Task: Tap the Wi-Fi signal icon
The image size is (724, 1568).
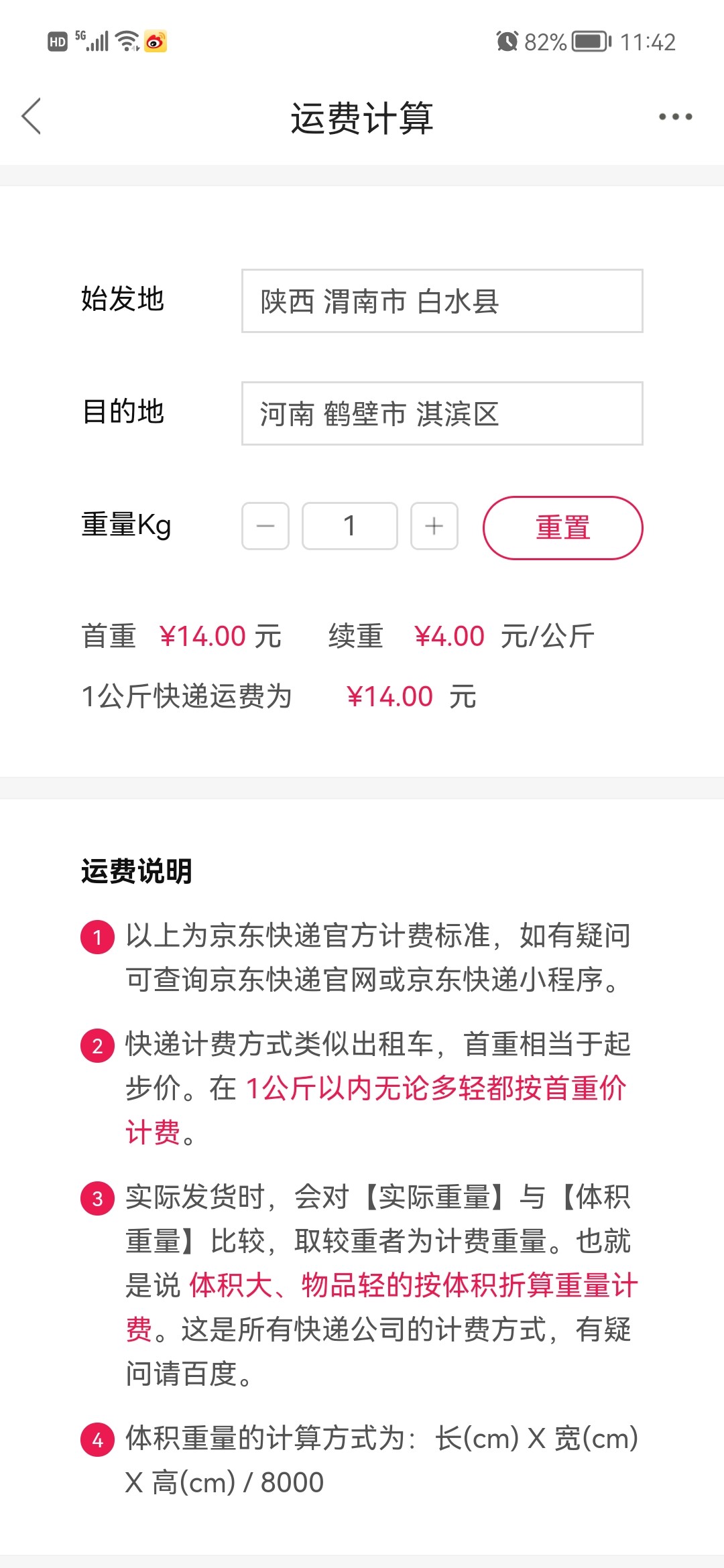Action: tap(127, 42)
